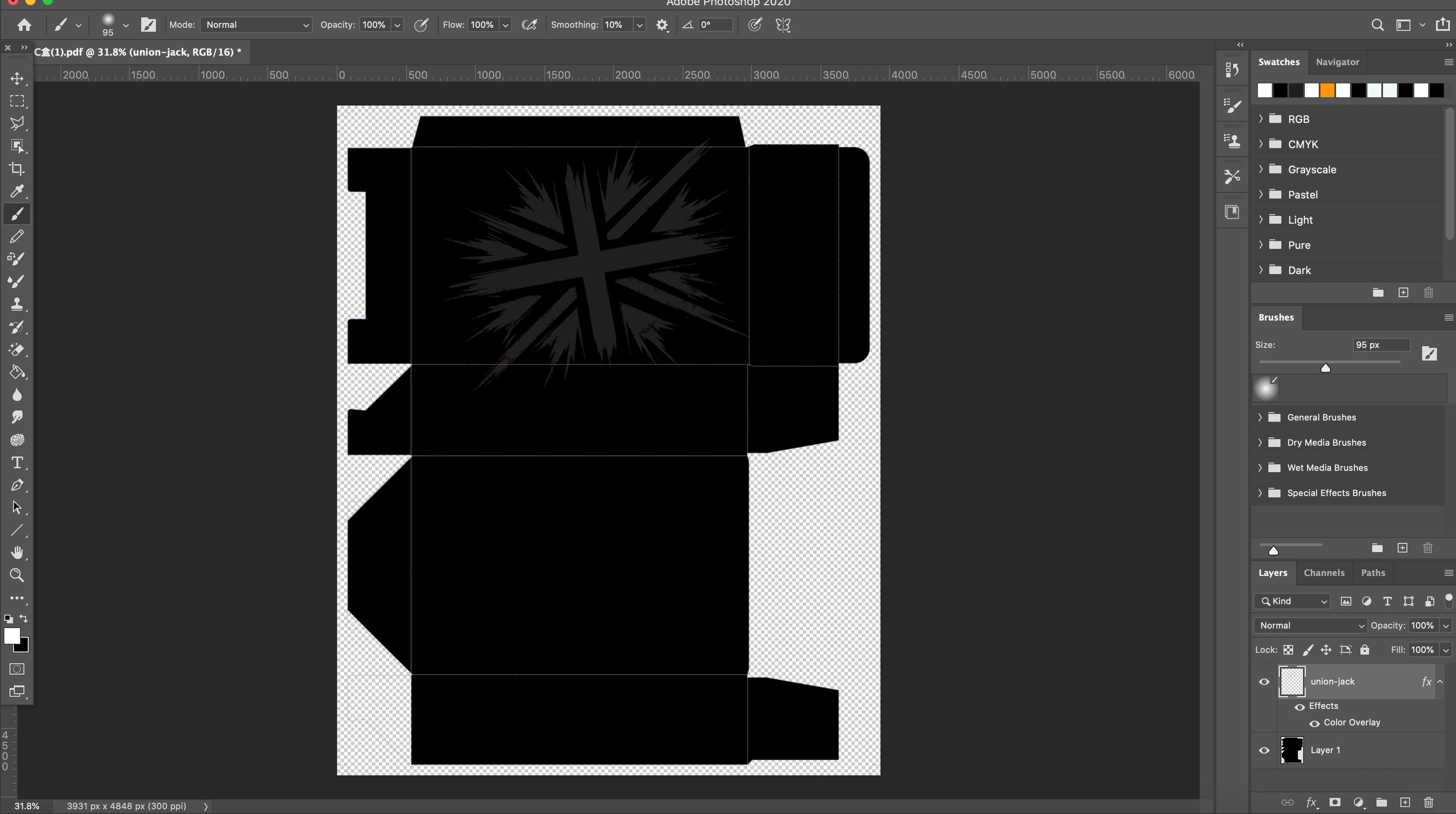This screenshot has width=1456, height=814.
Task: Delete layer with Layers panel trash icon
Action: 1428,802
